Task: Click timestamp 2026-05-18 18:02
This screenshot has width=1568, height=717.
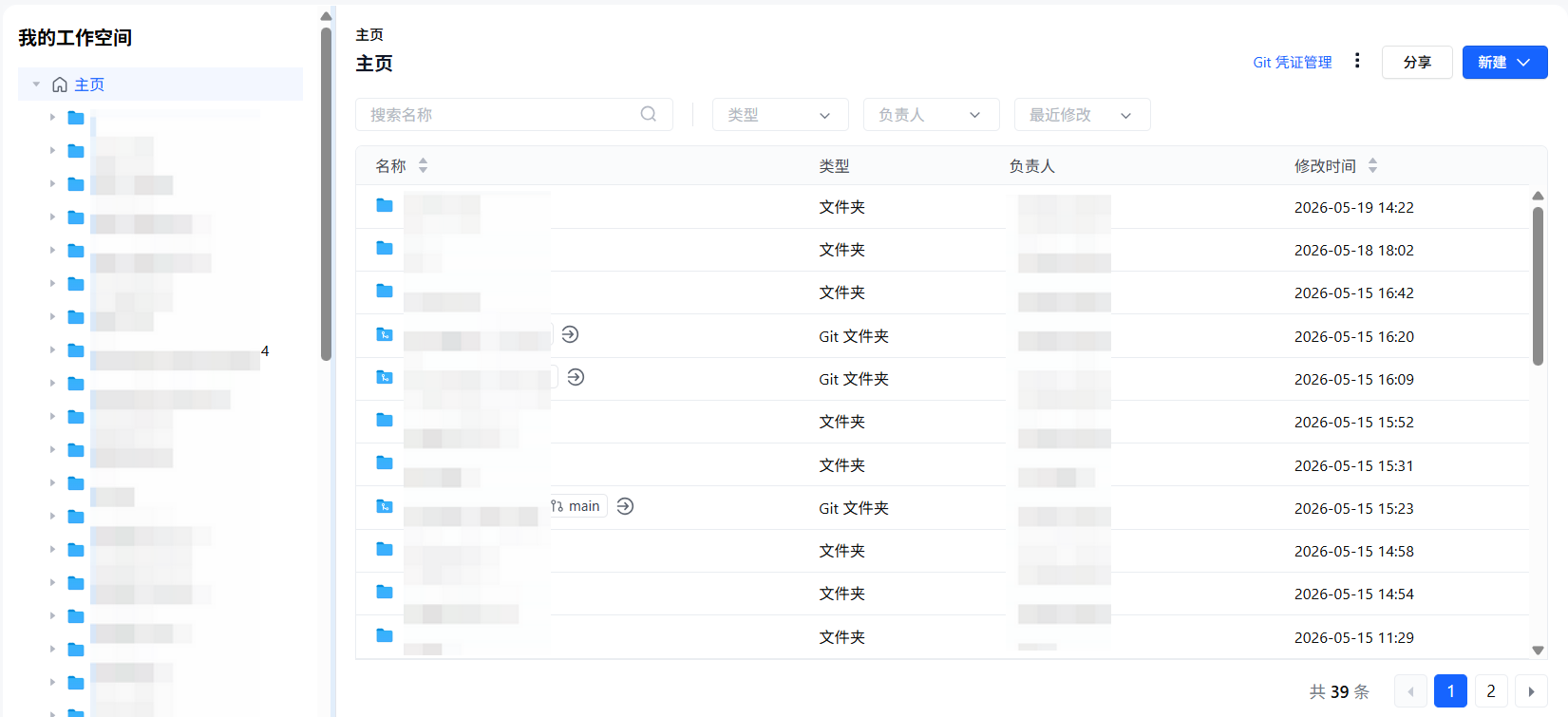Action: [1353, 250]
